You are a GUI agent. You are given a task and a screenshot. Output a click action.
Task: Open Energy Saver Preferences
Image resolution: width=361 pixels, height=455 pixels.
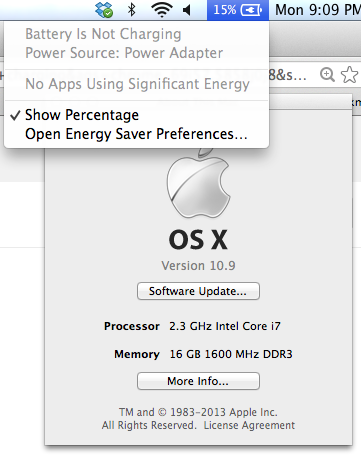point(136,134)
